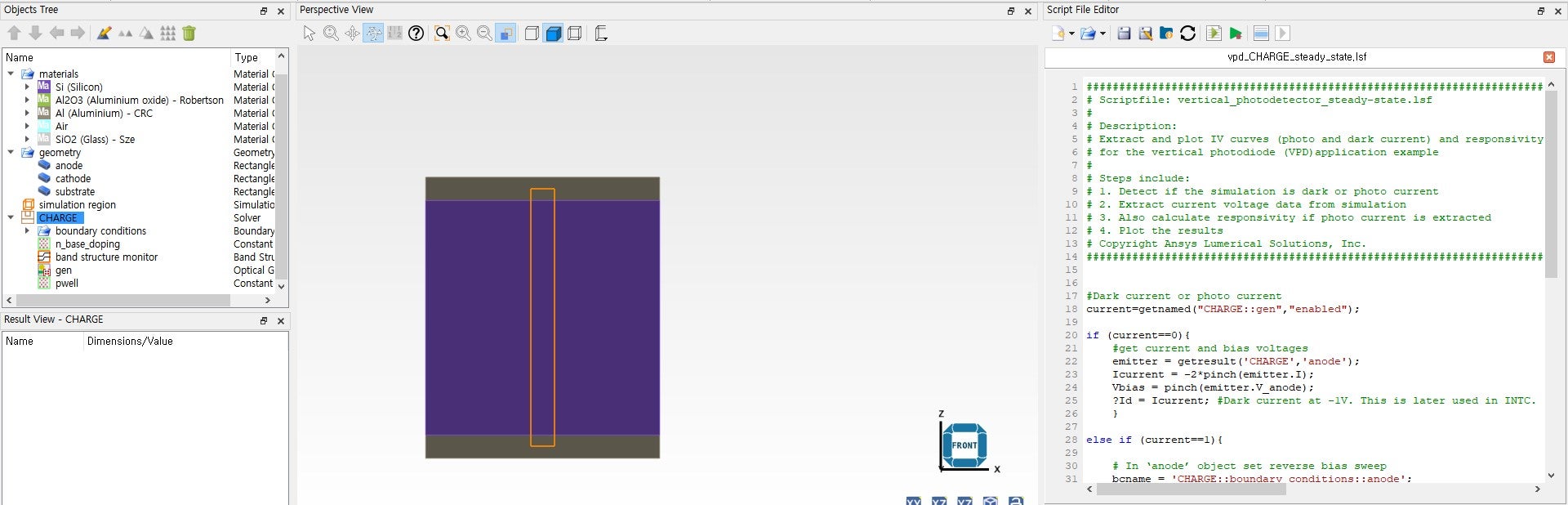Select vpd_CHARGE_steady_state.lsf tab
Viewport: 1568px width, 505px height.
tap(1297, 56)
